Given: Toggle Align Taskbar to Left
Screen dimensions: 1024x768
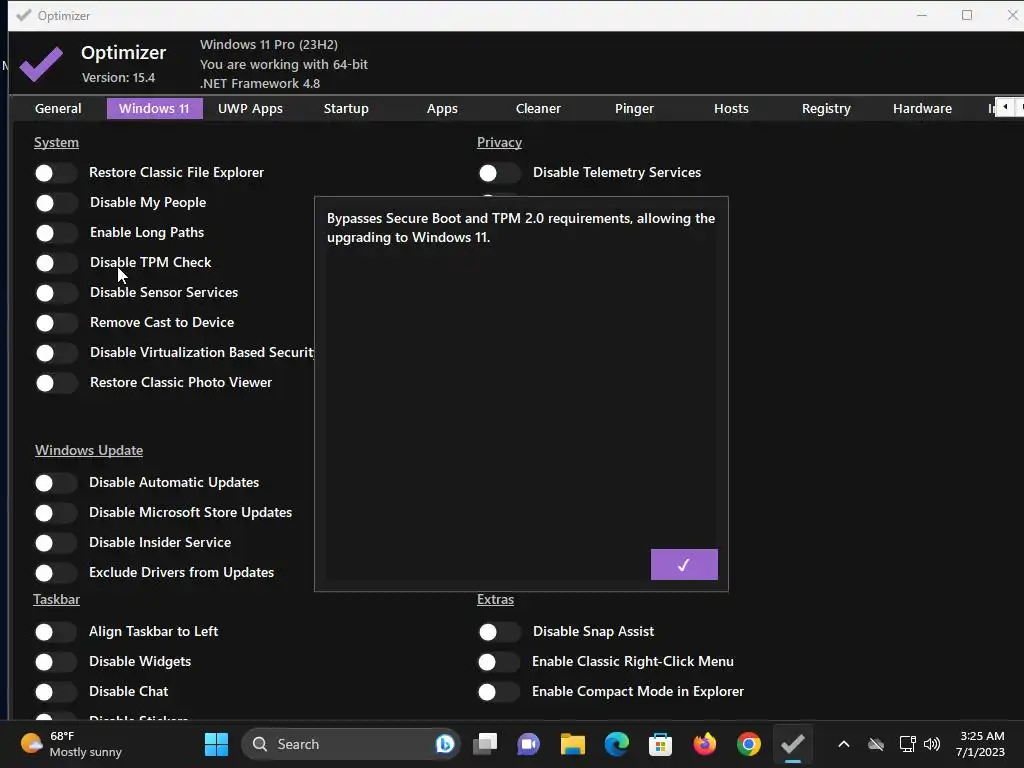Looking at the screenshot, I should tap(56, 632).
